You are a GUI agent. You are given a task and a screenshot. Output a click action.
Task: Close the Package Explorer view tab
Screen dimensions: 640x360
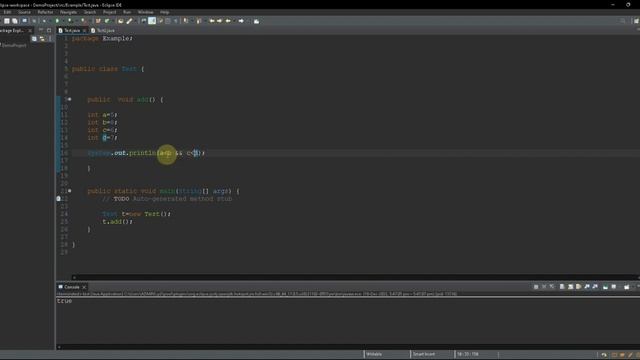pyautogui.click(x=30, y=31)
